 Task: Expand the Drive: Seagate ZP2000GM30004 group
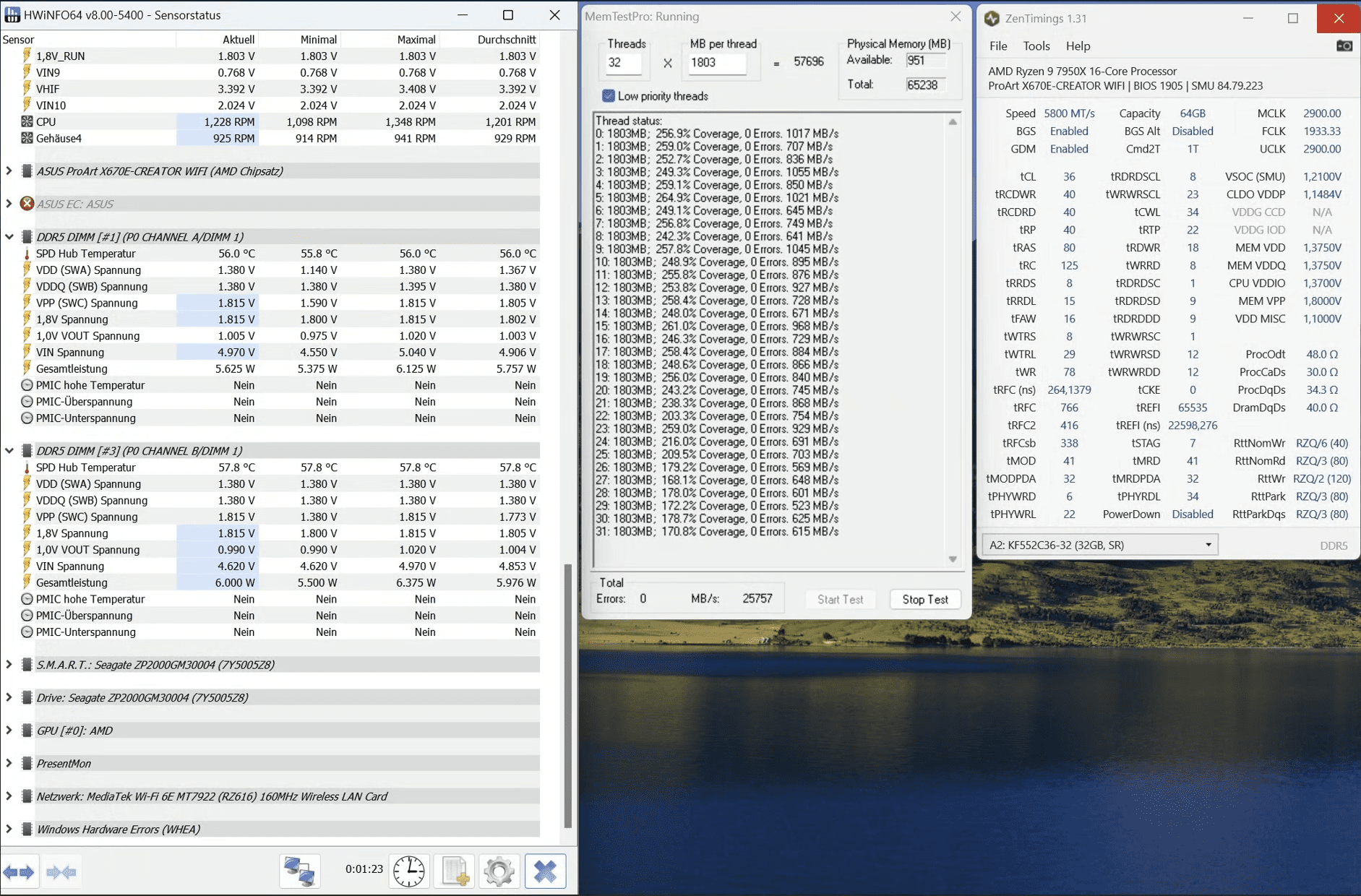tap(9, 698)
